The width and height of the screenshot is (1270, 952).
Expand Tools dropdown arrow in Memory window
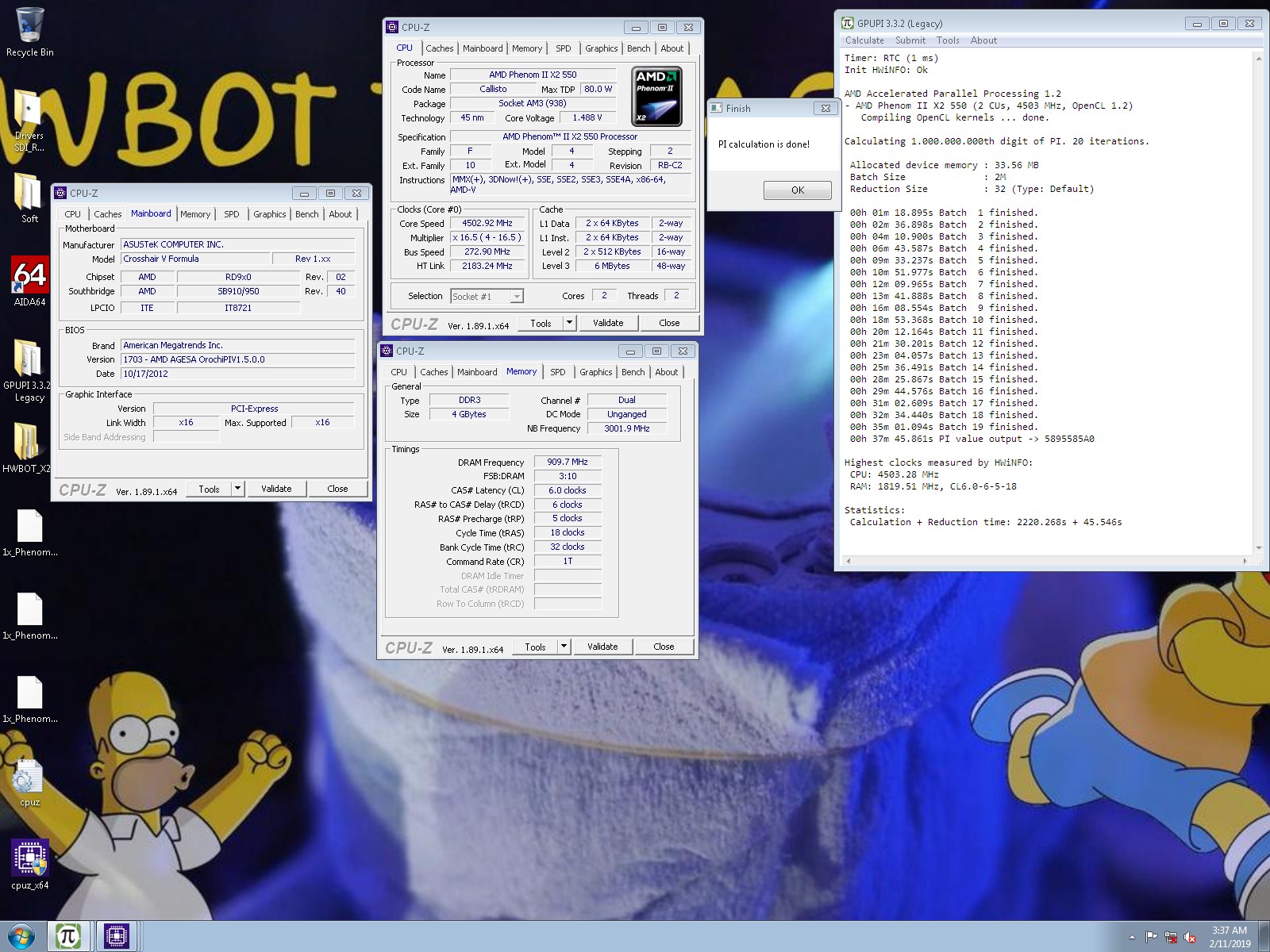click(564, 647)
